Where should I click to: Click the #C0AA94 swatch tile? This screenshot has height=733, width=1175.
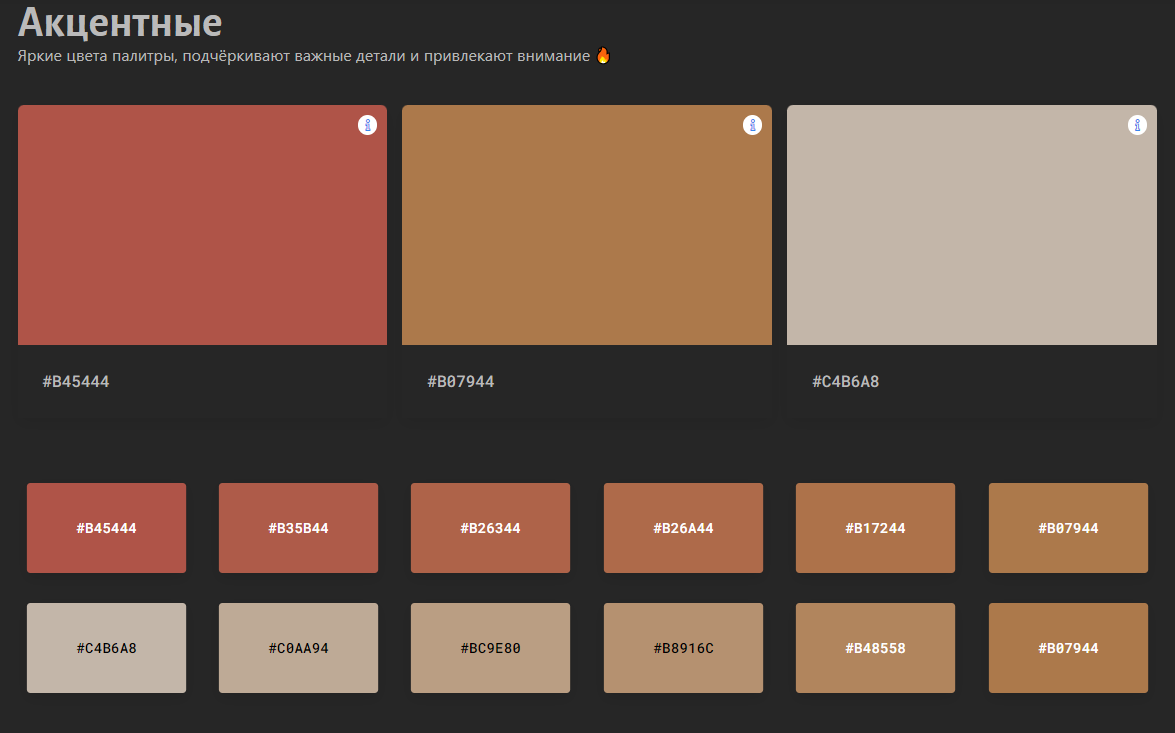point(298,648)
